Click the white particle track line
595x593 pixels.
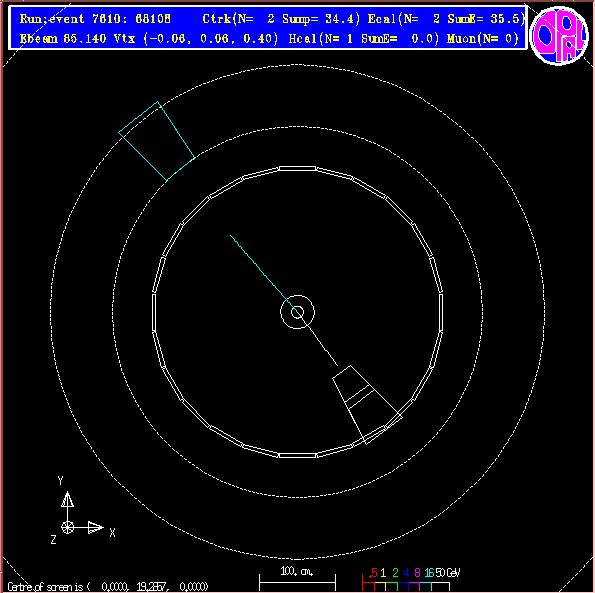point(318,339)
